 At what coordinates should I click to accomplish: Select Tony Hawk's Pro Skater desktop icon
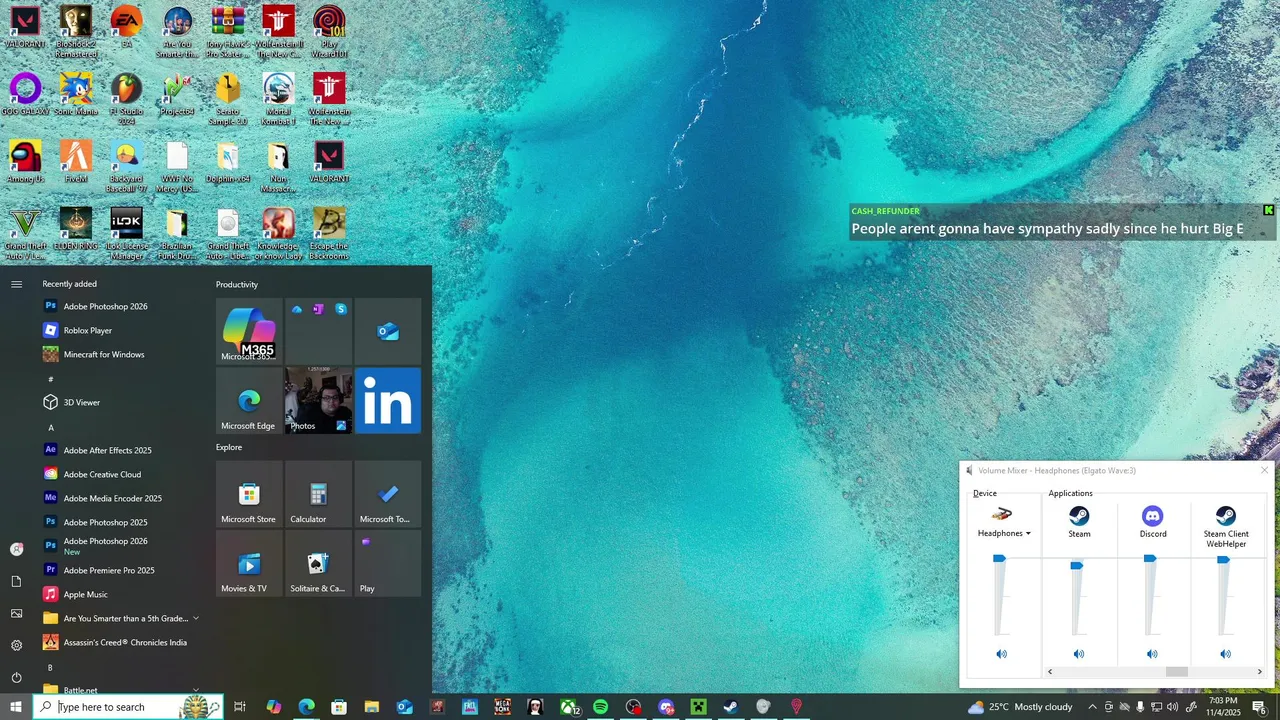(x=228, y=30)
